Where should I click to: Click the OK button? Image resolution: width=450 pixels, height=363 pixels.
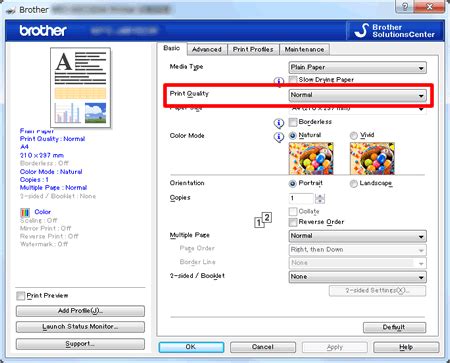[191, 347]
